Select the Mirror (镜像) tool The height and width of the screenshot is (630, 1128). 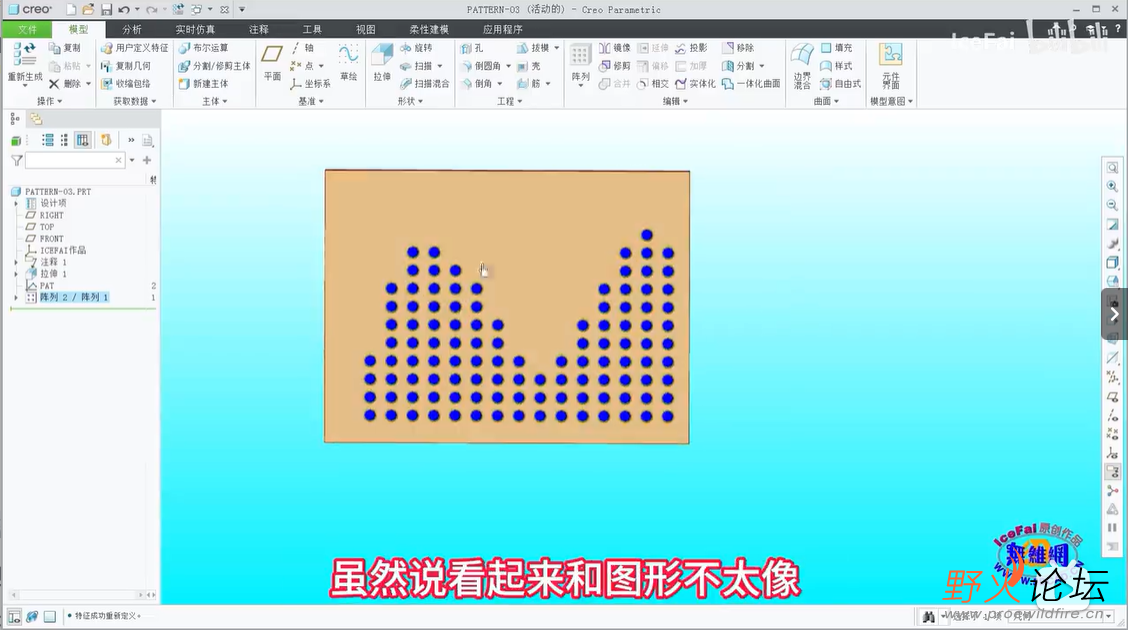coord(615,47)
